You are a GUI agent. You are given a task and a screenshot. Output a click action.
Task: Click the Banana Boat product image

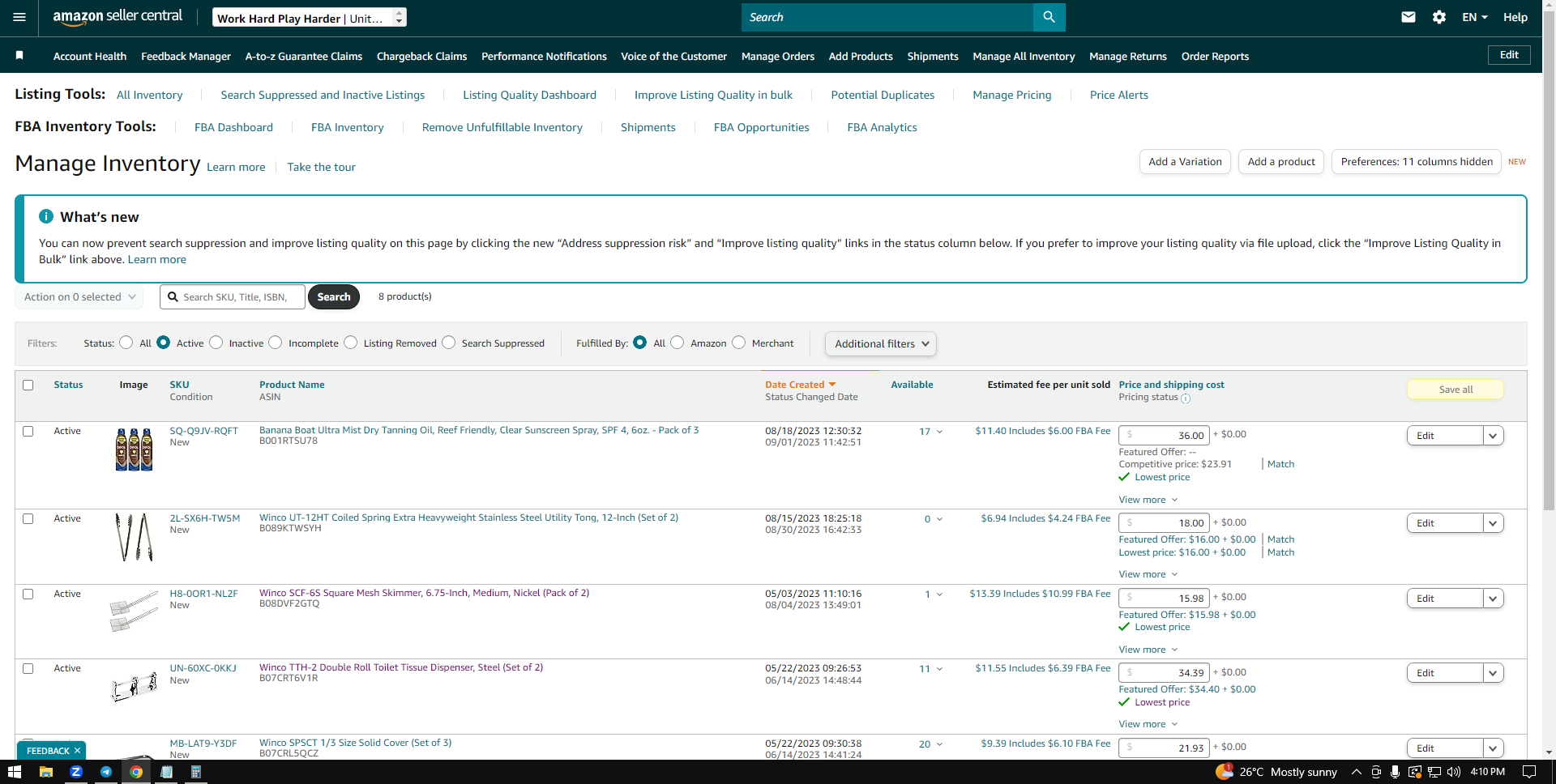(x=134, y=450)
